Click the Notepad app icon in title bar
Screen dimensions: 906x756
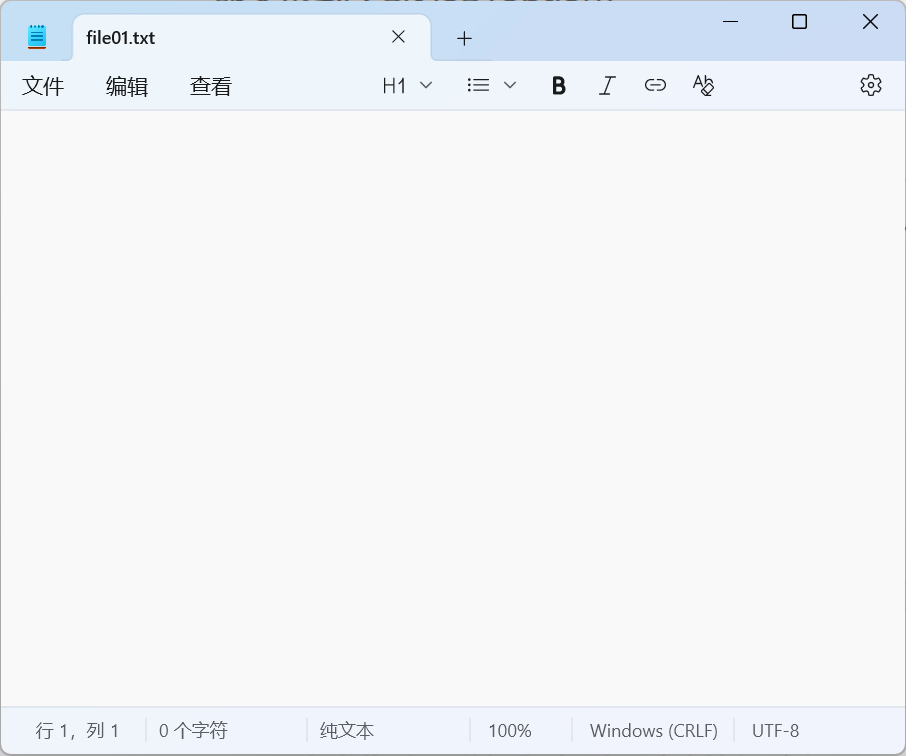point(37,37)
